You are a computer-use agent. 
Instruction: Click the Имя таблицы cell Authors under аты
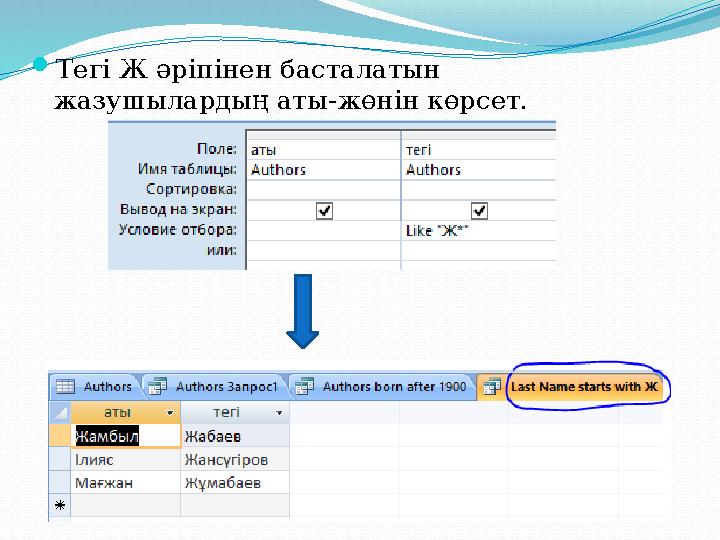point(324,170)
